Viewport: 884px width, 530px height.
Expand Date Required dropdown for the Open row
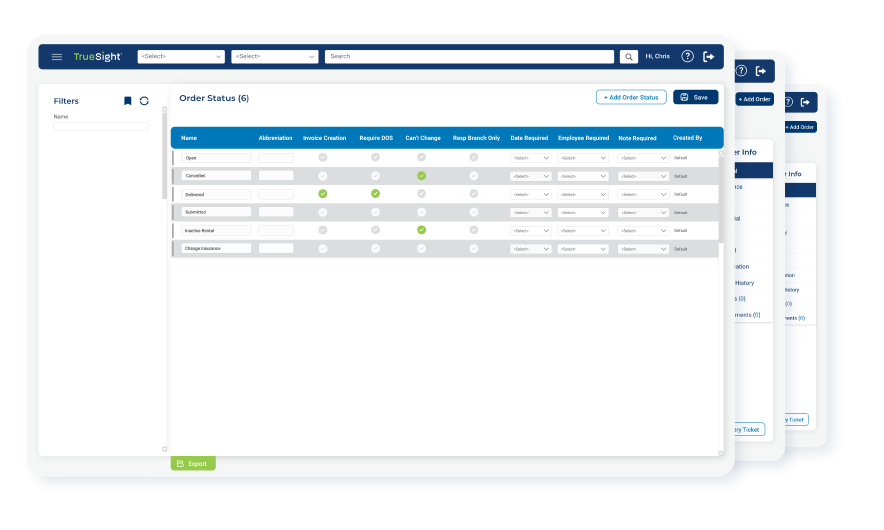pyautogui.click(x=530, y=158)
